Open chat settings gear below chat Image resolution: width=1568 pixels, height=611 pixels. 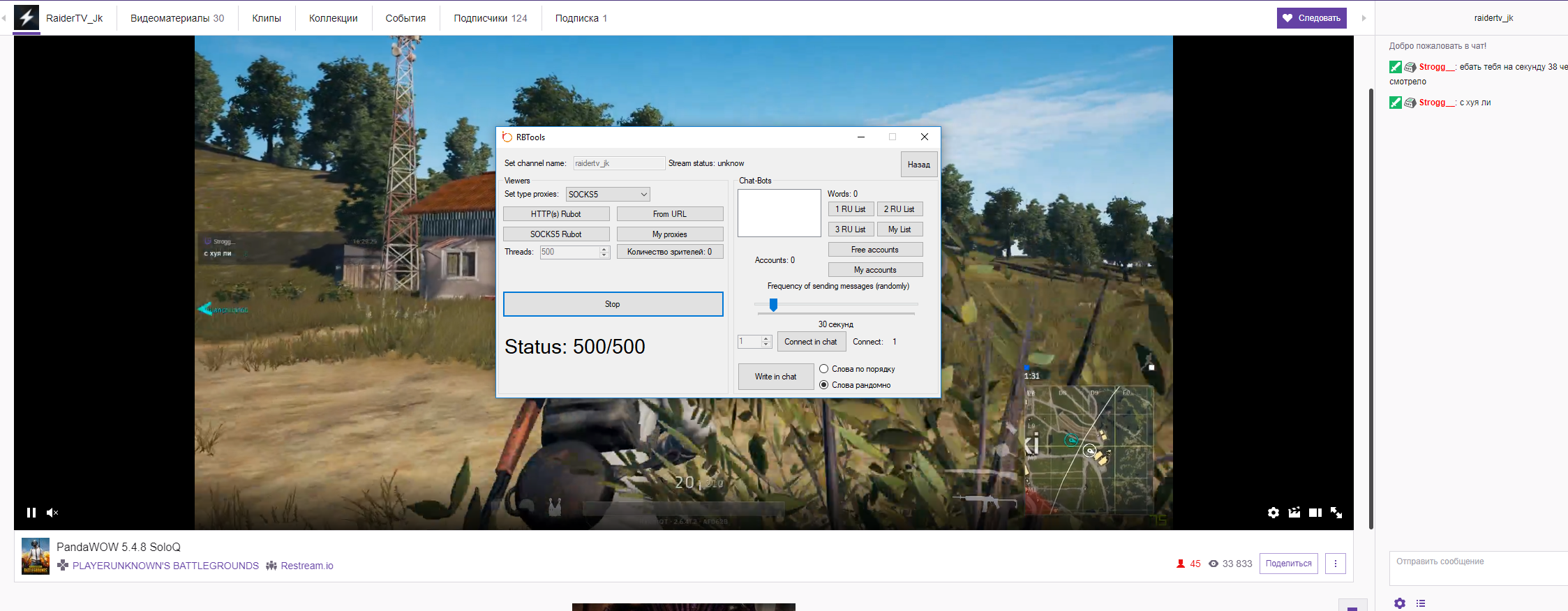[1400, 603]
